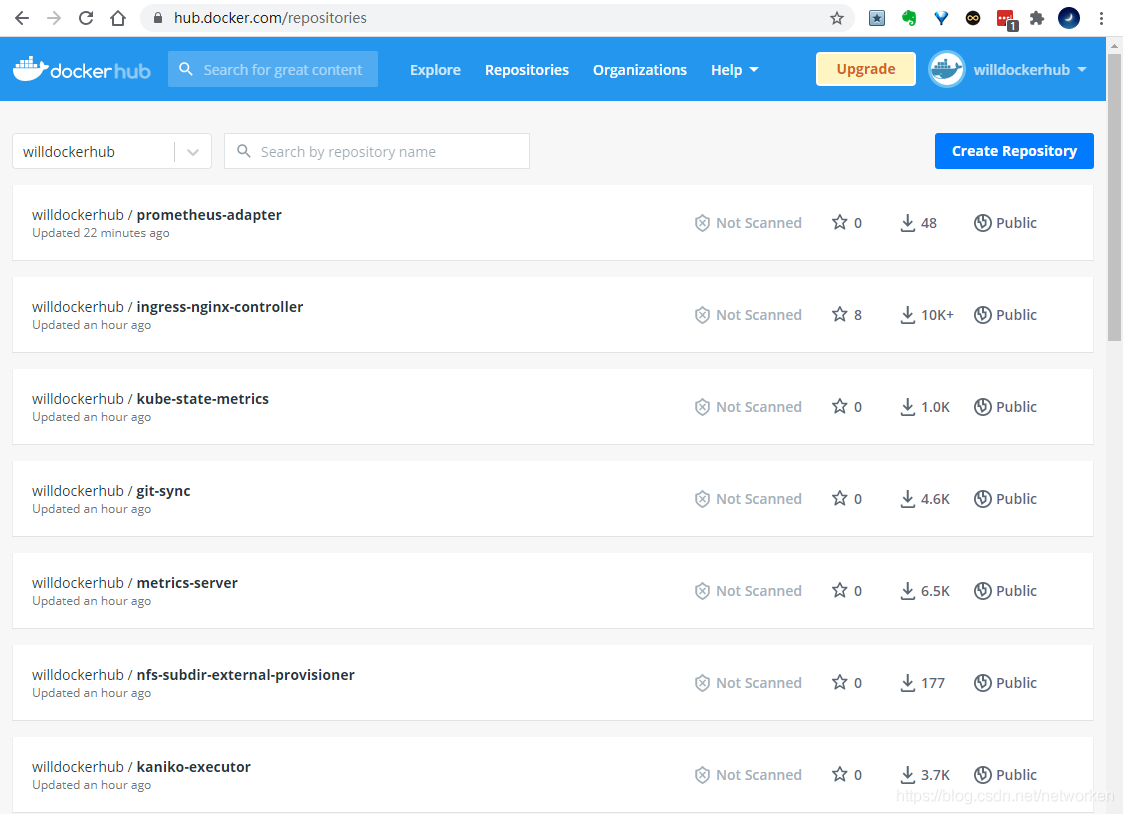1123x814 pixels.
Task: Open the Help dropdown menu
Action: [x=734, y=69]
